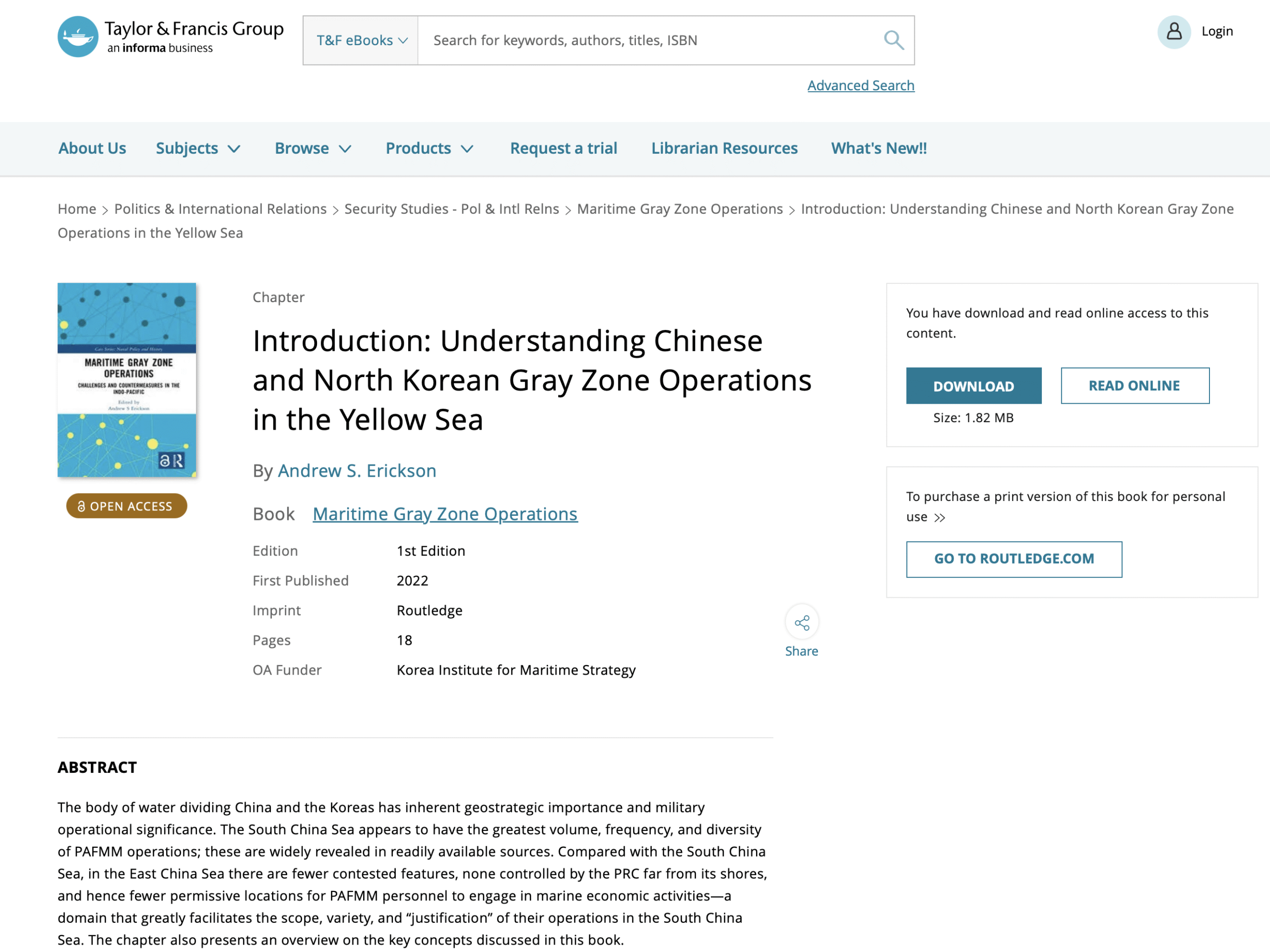Image resolution: width=1270 pixels, height=952 pixels.
Task: Click the Share icon
Action: [802, 623]
